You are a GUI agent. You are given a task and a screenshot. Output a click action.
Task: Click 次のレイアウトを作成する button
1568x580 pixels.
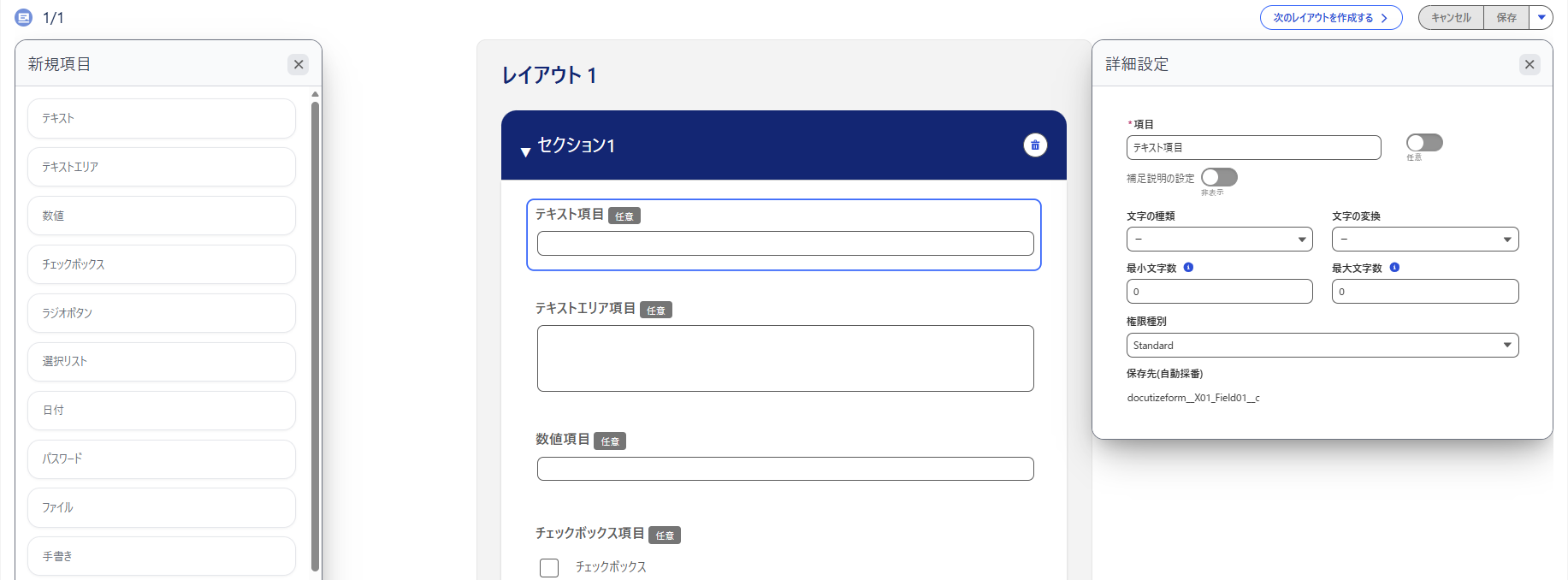(x=1330, y=17)
